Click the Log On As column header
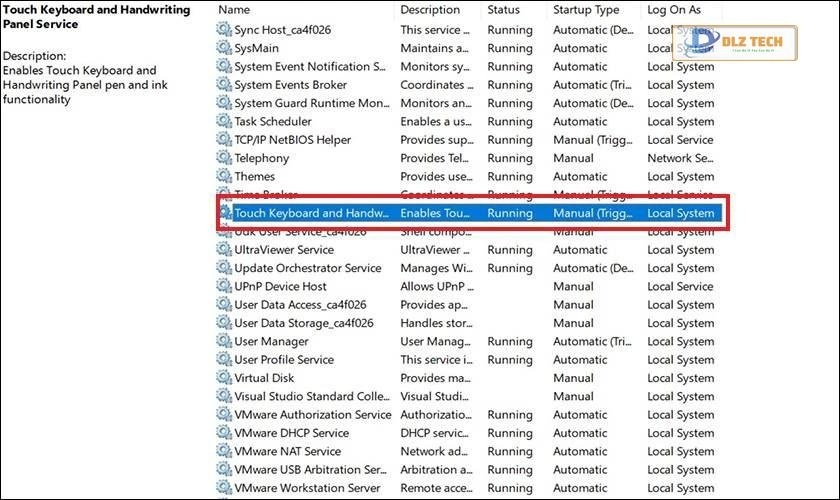This screenshot has height=500, width=840. 674,9
